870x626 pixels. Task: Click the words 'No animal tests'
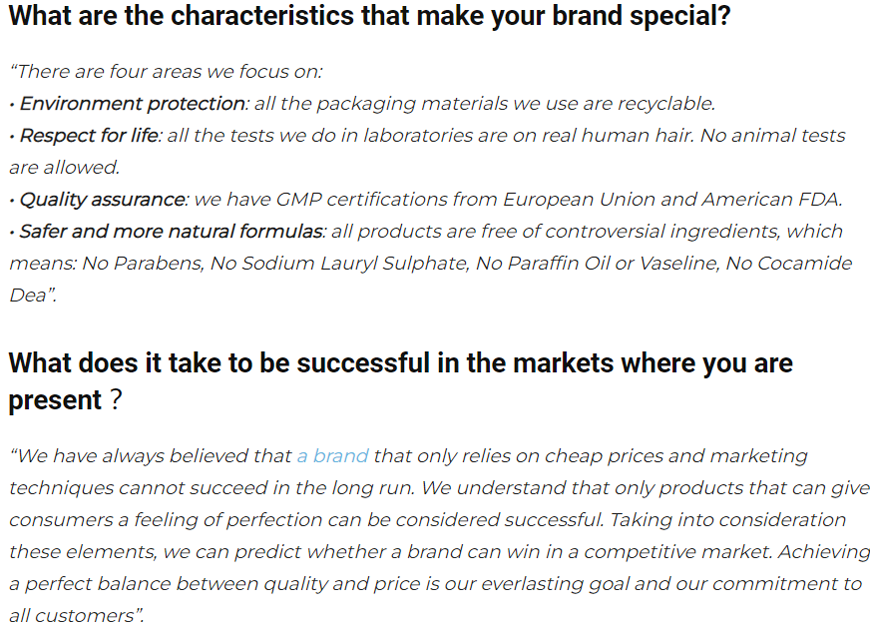773,135
